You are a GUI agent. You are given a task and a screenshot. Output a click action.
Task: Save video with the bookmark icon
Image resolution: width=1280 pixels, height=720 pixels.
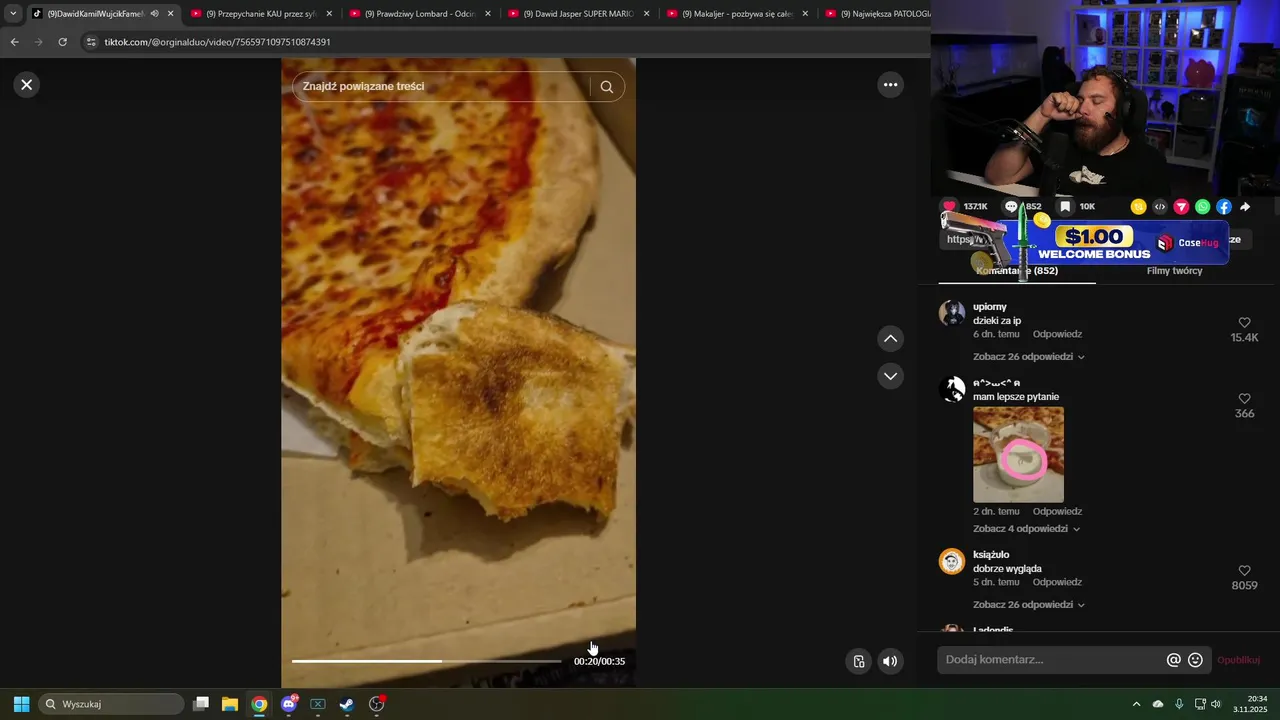[x=1065, y=207]
